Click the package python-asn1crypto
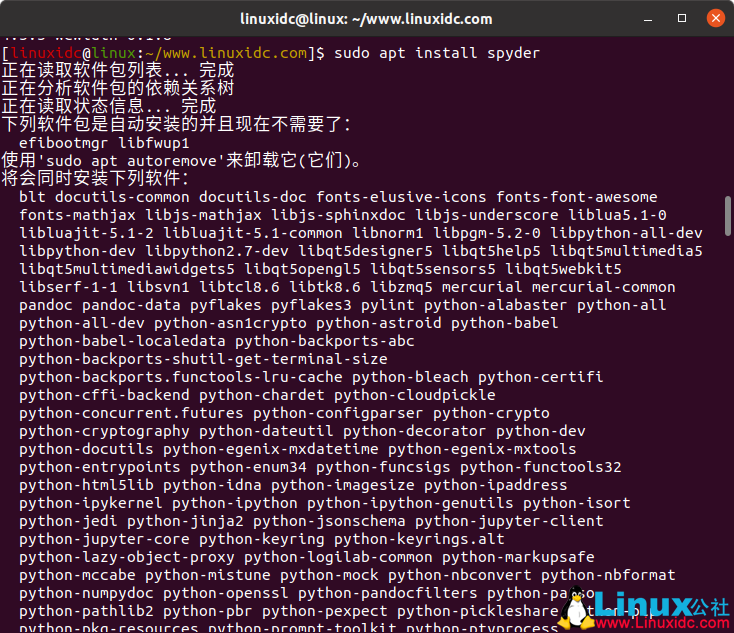This screenshot has width=734, height=633. pos(230,323)
